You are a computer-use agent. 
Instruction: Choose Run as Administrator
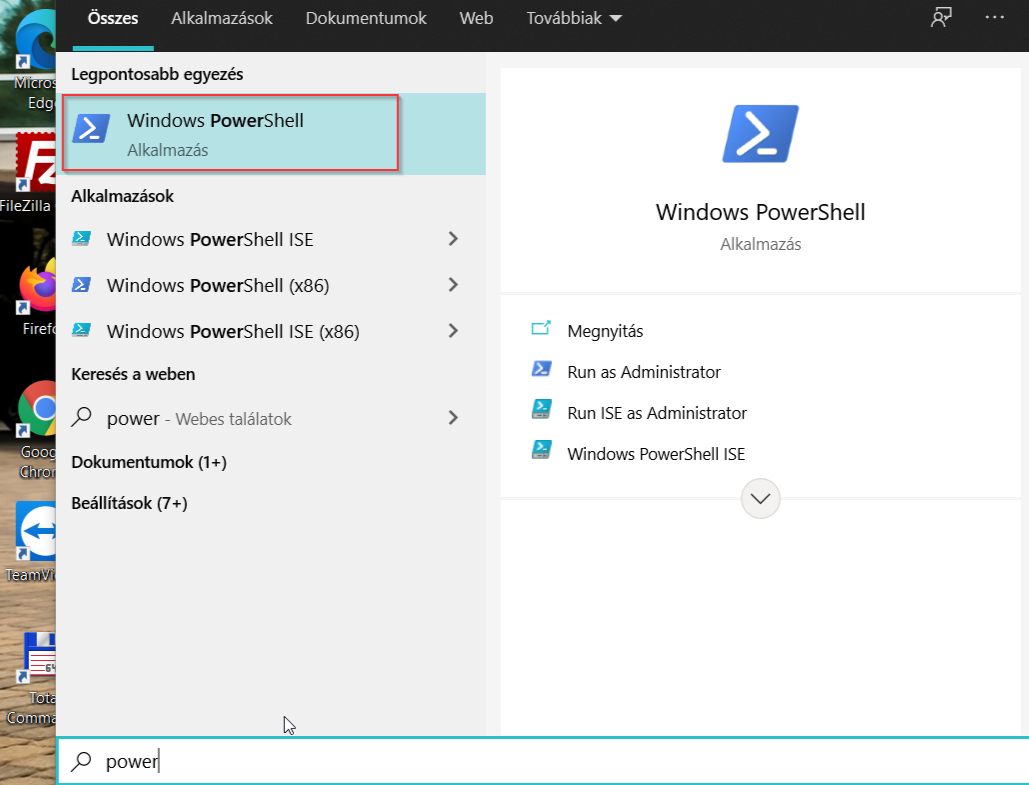(644, 372)
